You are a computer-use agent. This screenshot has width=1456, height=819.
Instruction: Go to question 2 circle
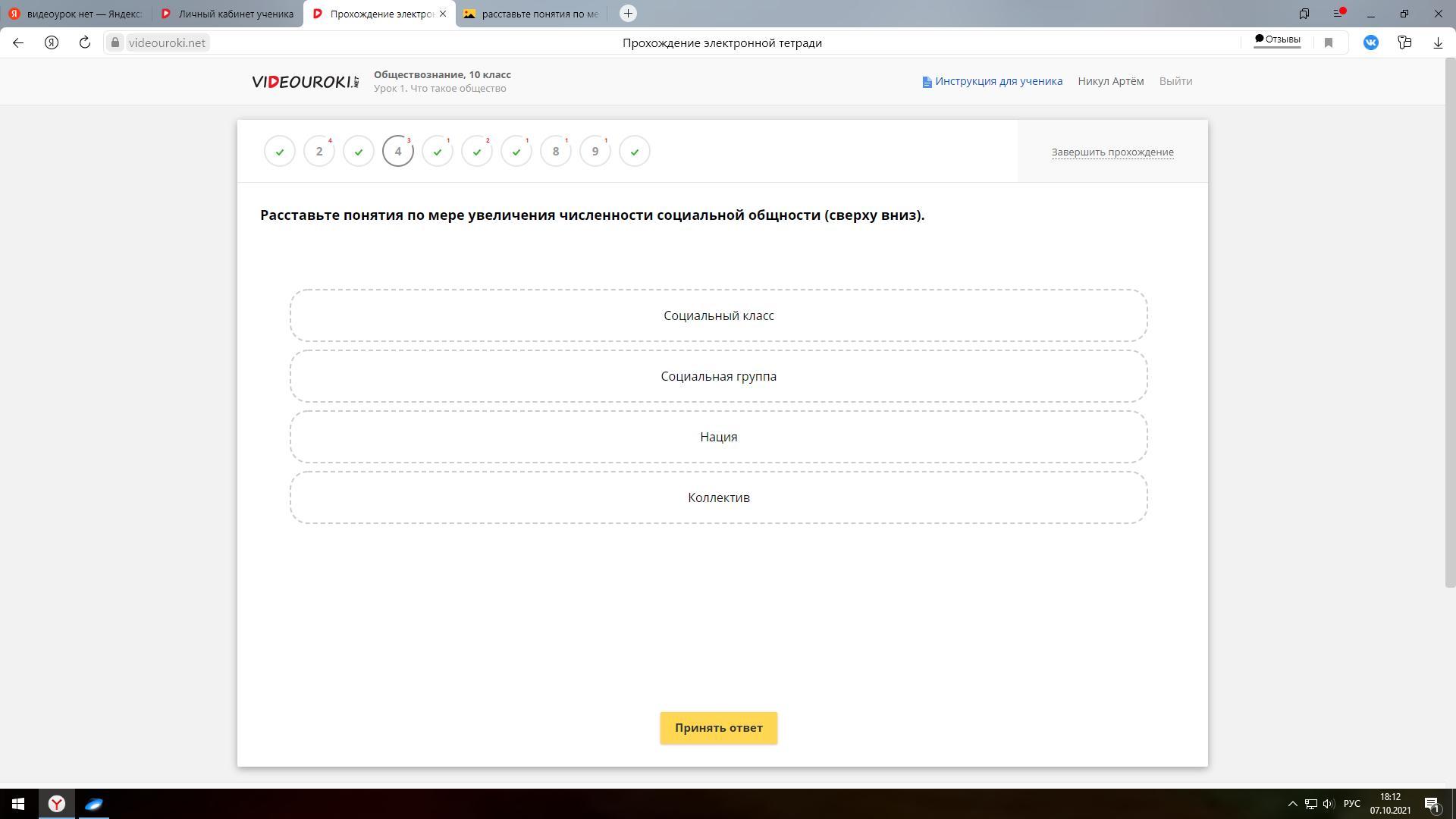319,152
